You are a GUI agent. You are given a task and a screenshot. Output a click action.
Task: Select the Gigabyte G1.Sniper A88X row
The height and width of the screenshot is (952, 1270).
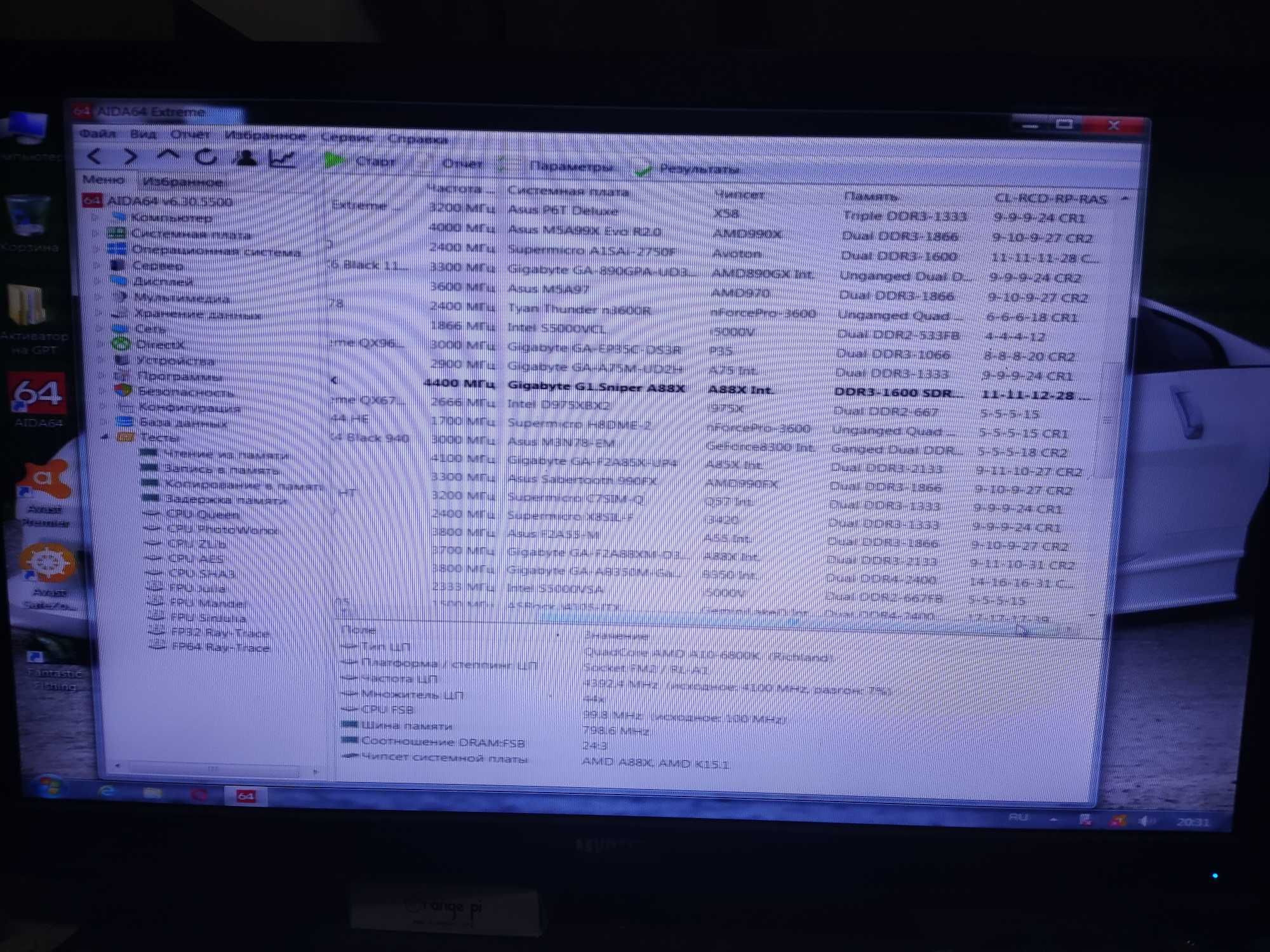711,388
